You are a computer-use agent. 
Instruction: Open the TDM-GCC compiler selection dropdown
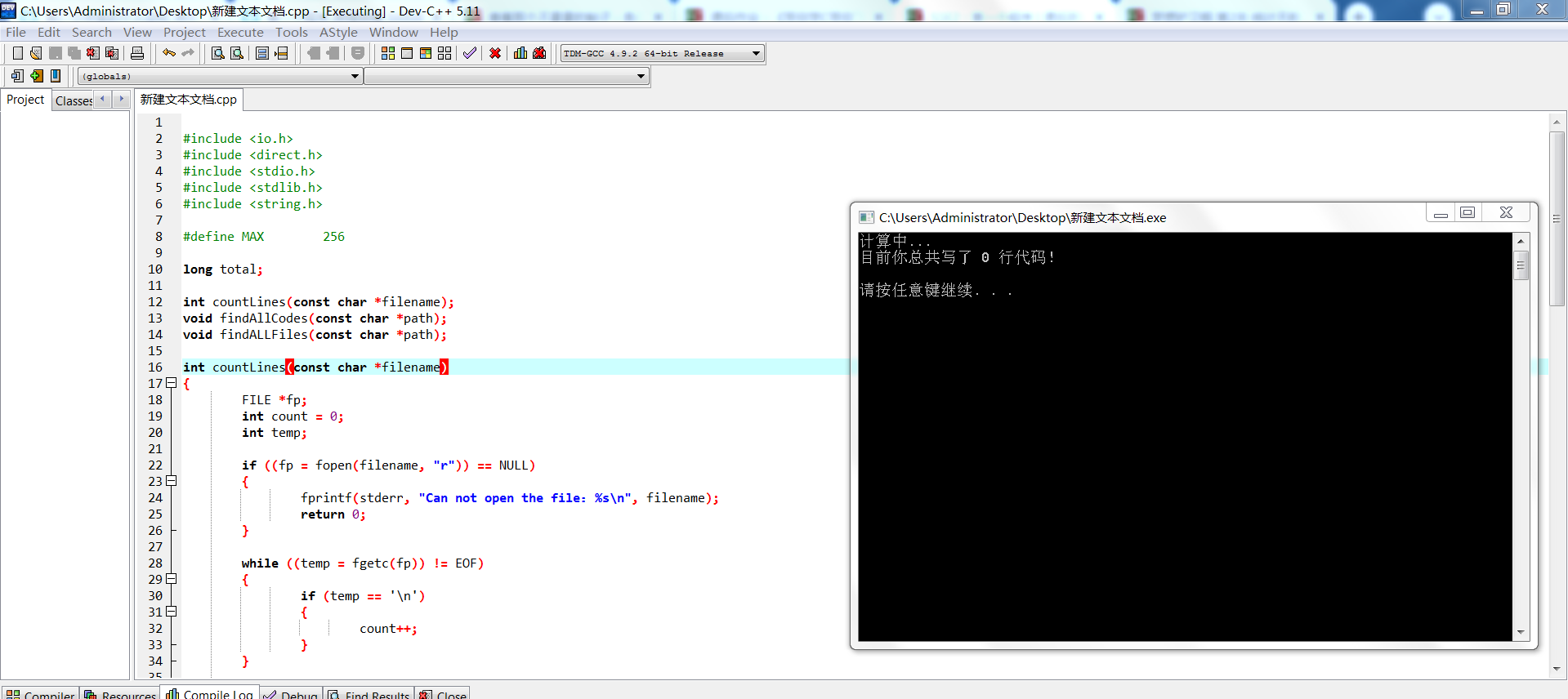pos(756,53)
